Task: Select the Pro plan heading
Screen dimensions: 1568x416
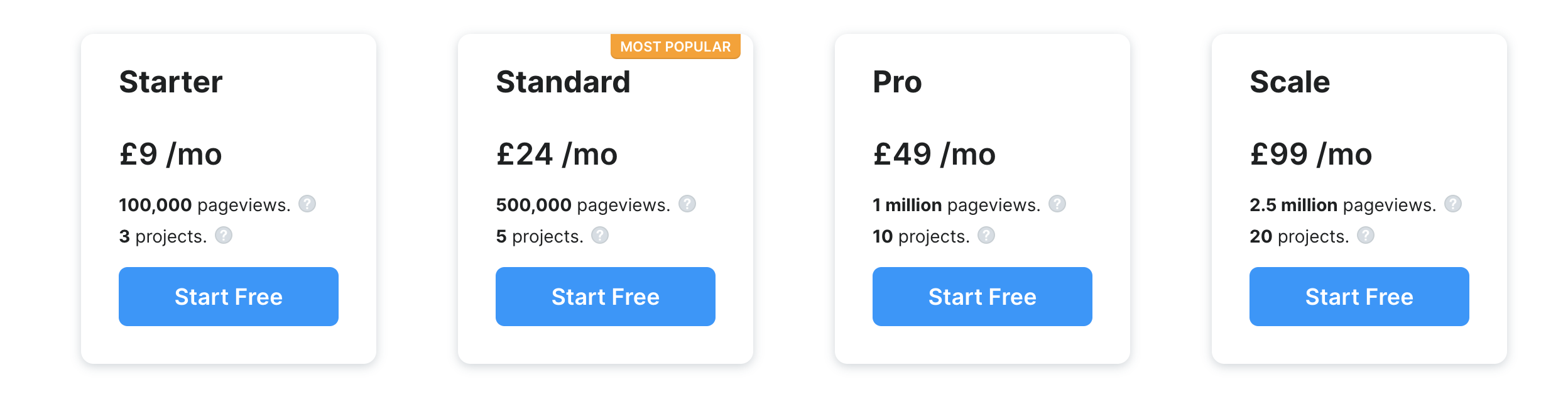Action: click(897, 82)
